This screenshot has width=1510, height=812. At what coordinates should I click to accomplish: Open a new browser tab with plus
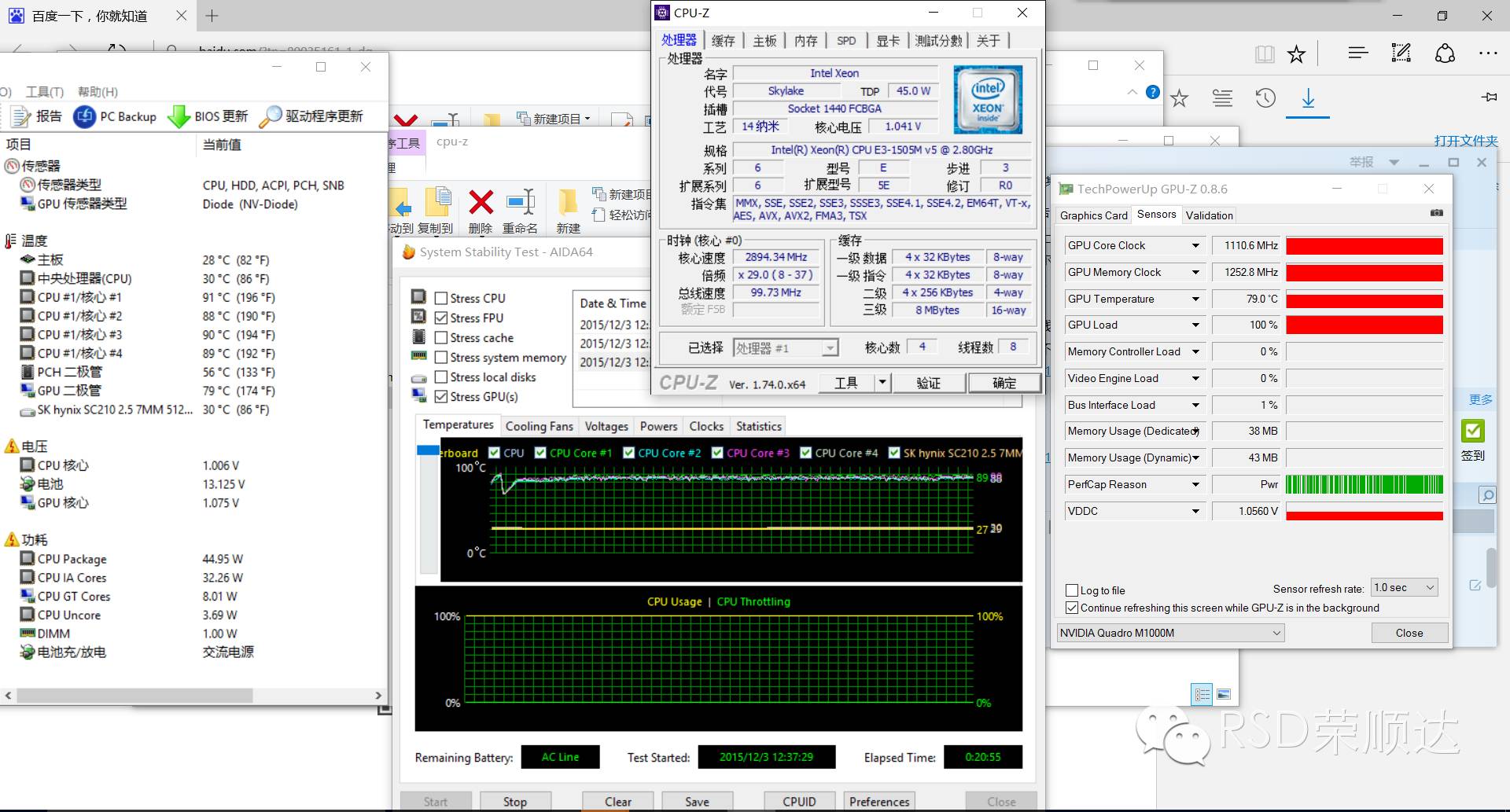click(212, 16)
